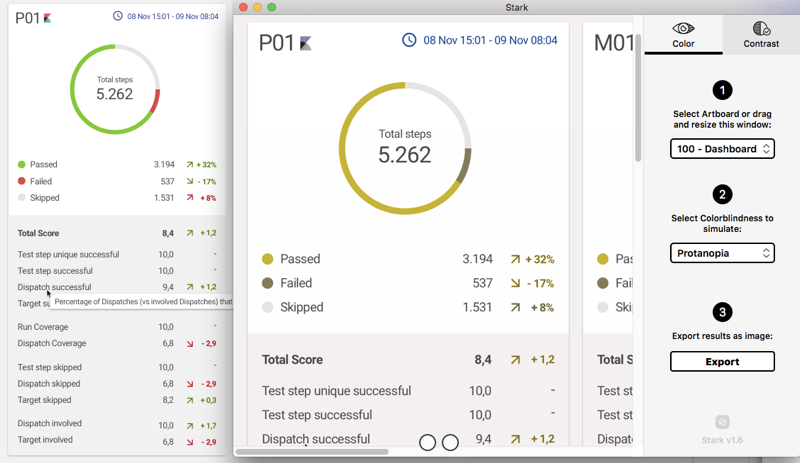The height and width of the screenshot is (463, 800).
Task: Click the clock icon in Stark P01 card
Action: pos(409,40)
